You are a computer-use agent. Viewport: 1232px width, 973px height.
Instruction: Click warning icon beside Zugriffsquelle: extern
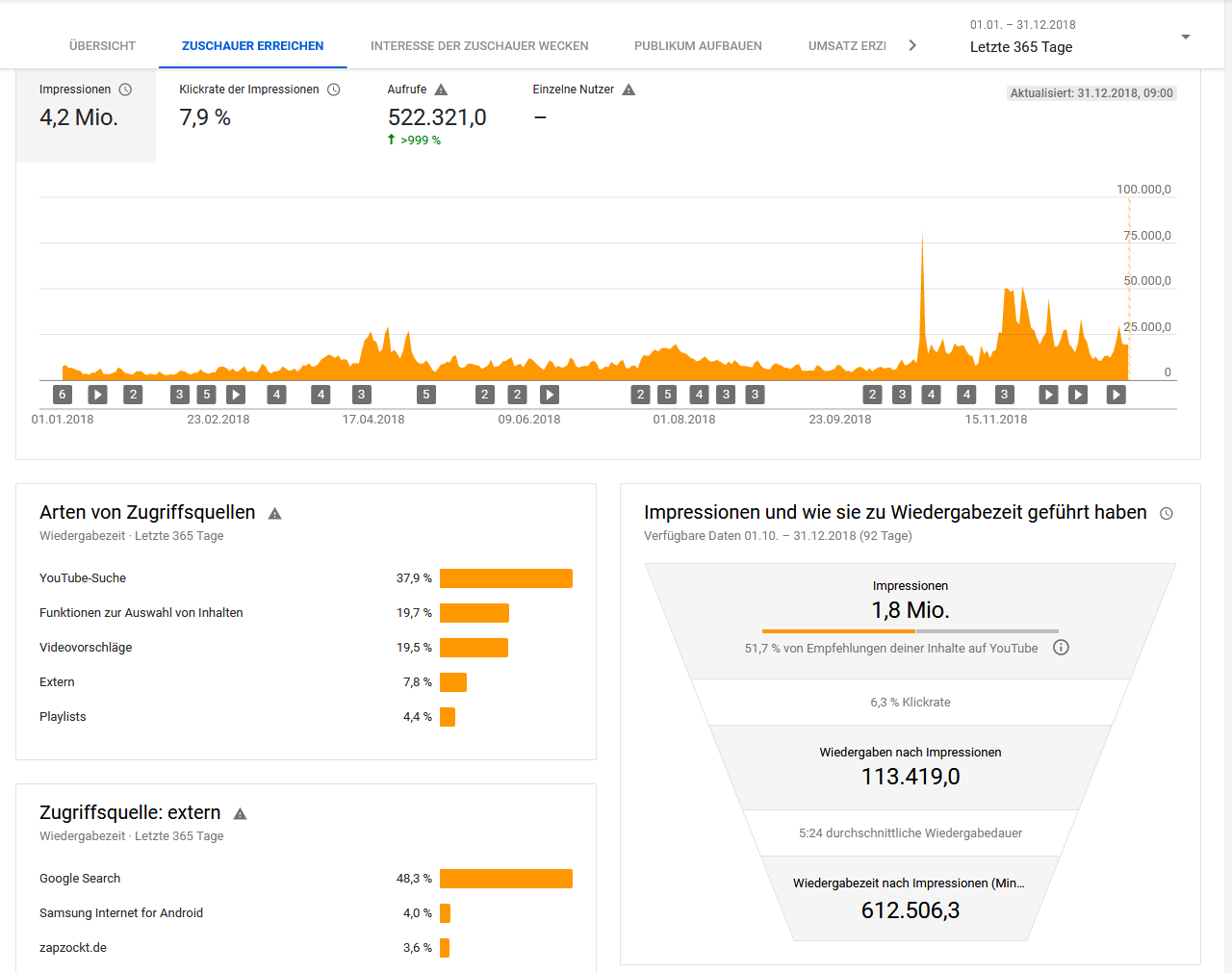pos(241,814)
